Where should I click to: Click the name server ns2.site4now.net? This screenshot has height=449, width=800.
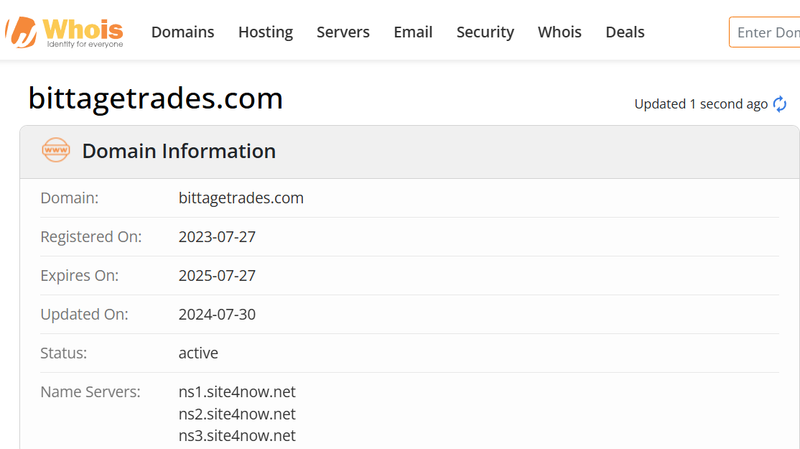point(237,414)
